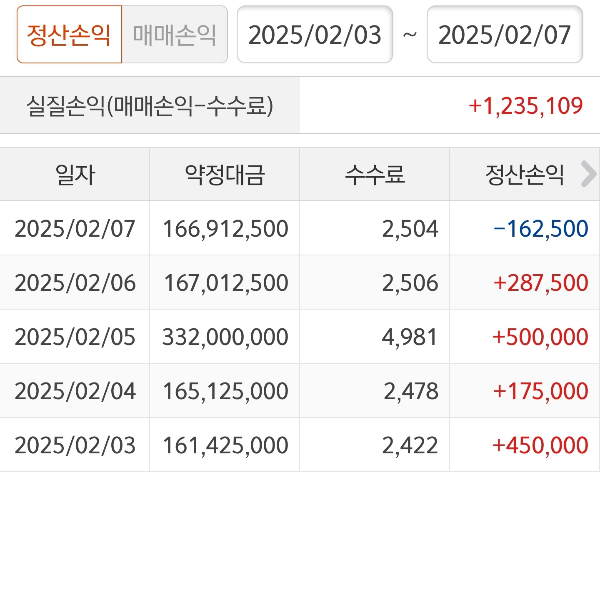Click the −162,500 loss value

point(541,229)
